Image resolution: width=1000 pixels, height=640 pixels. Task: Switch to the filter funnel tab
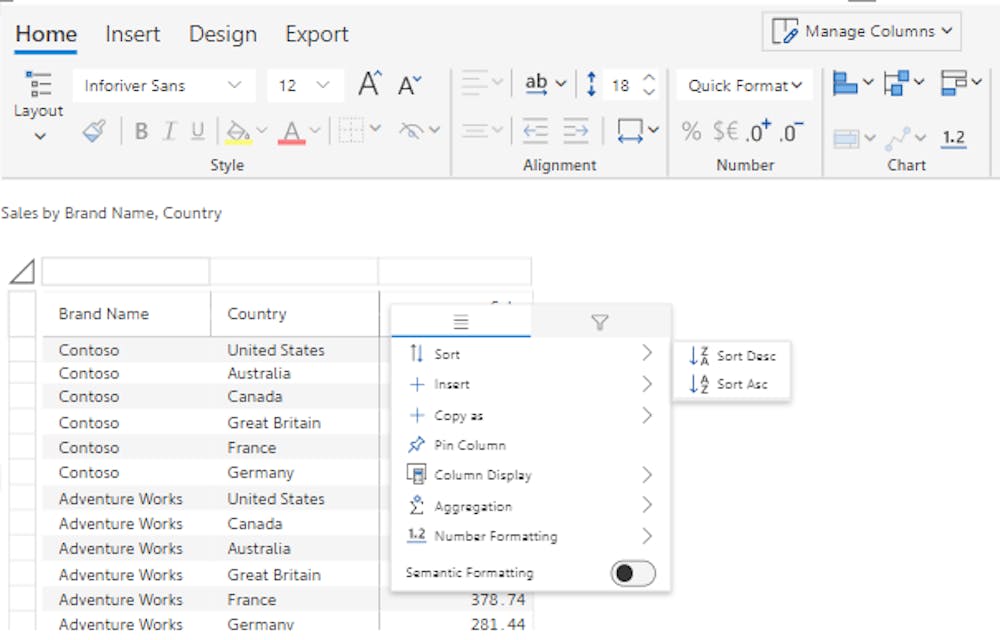pyautogui.click(x=599, y=322)
